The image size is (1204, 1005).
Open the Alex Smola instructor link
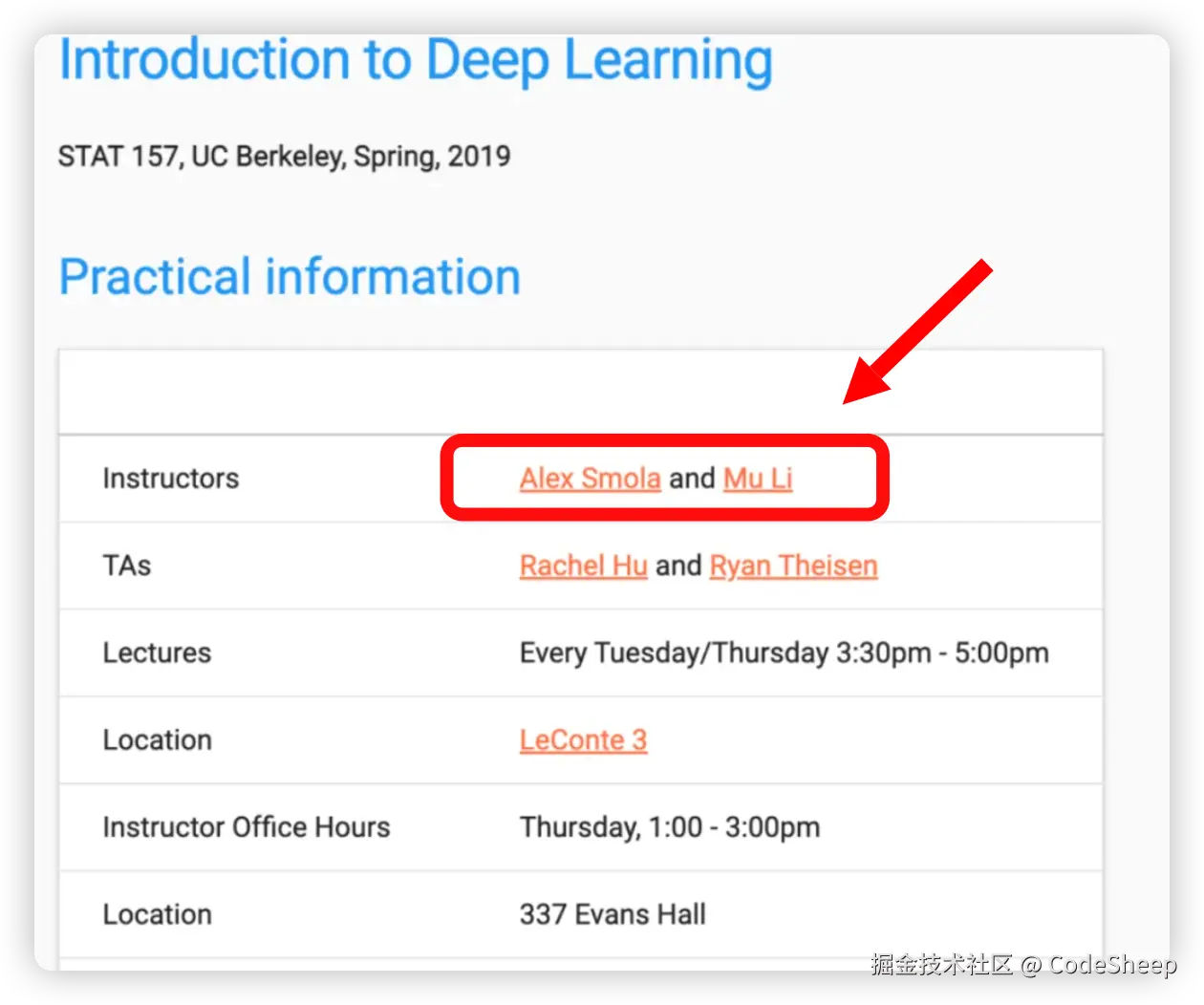(591, 478)
